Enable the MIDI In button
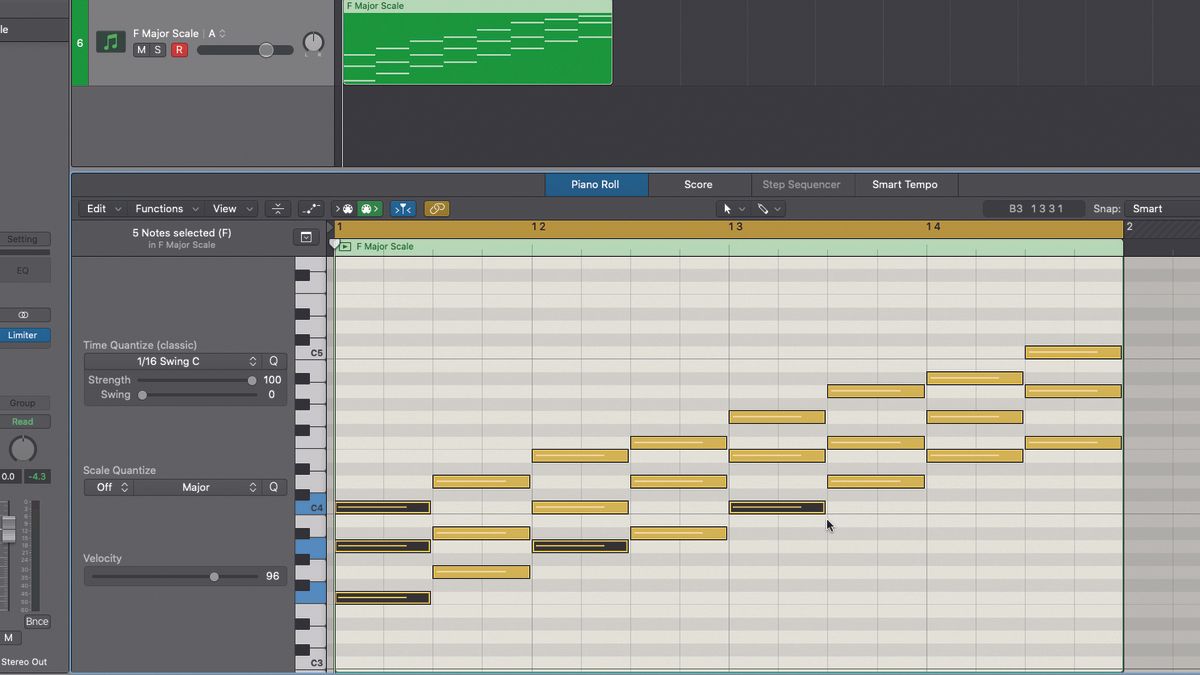This screenshot has height=675, width=1200. tap(345, 208)
